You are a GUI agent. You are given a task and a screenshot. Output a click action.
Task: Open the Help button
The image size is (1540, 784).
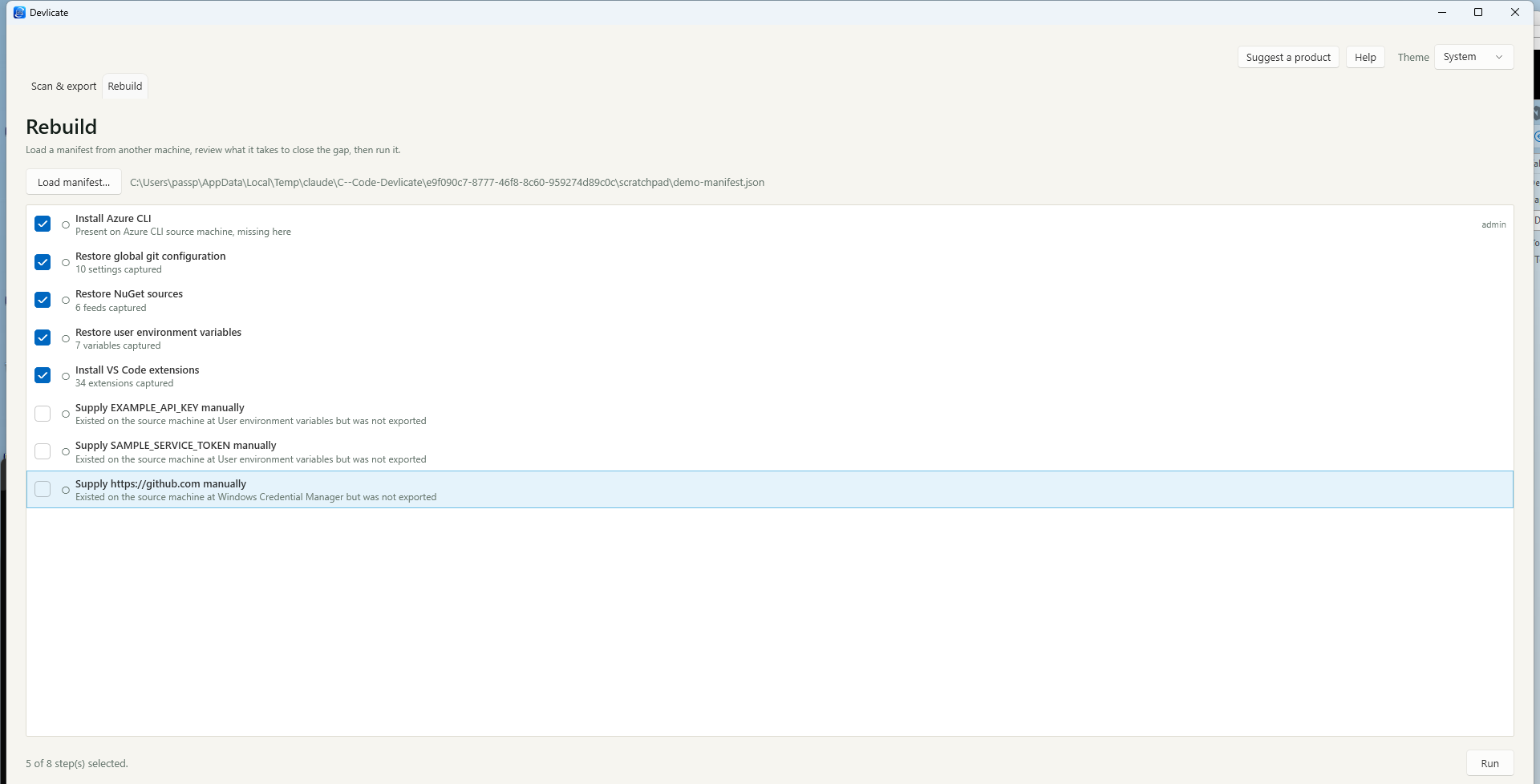tap(1365, 57)
